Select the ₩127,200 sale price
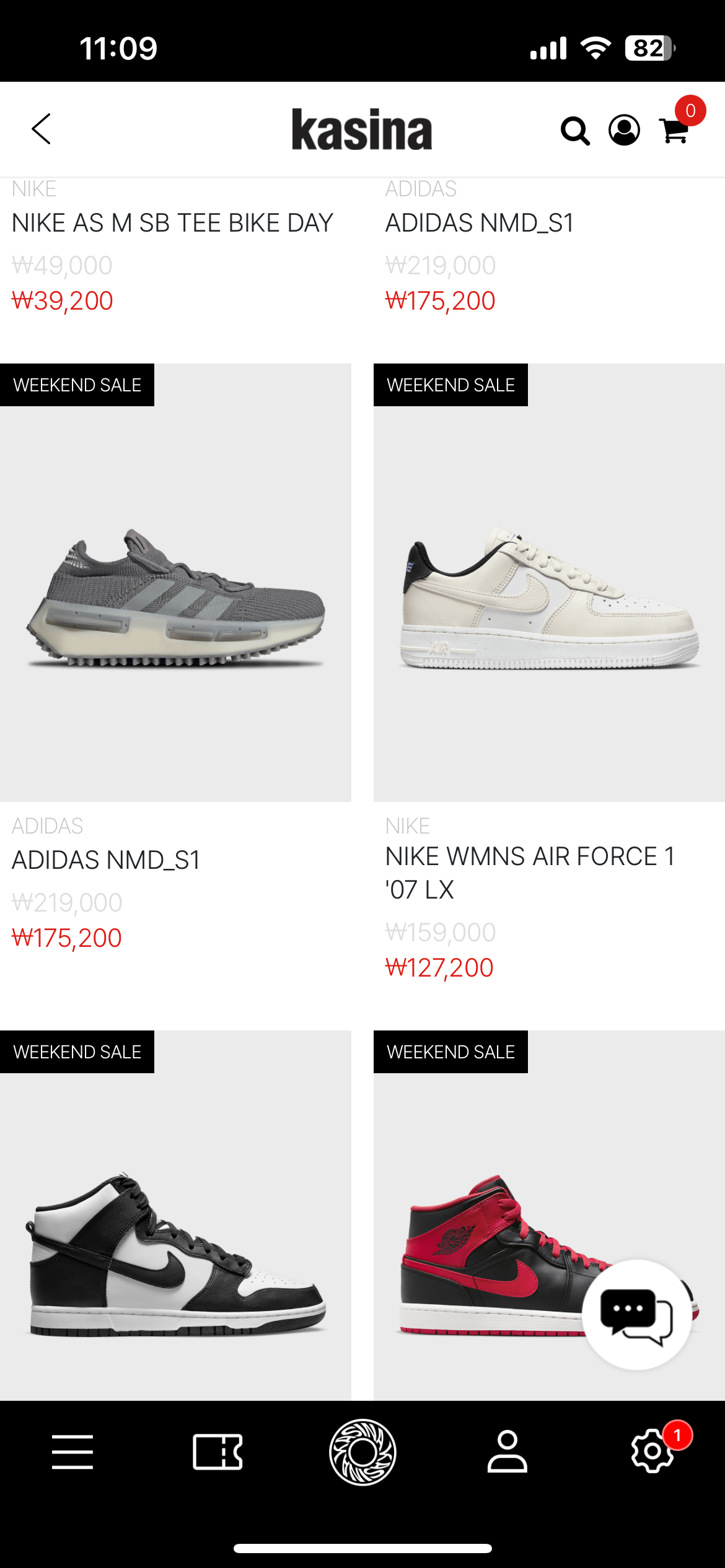 [439, 967]
